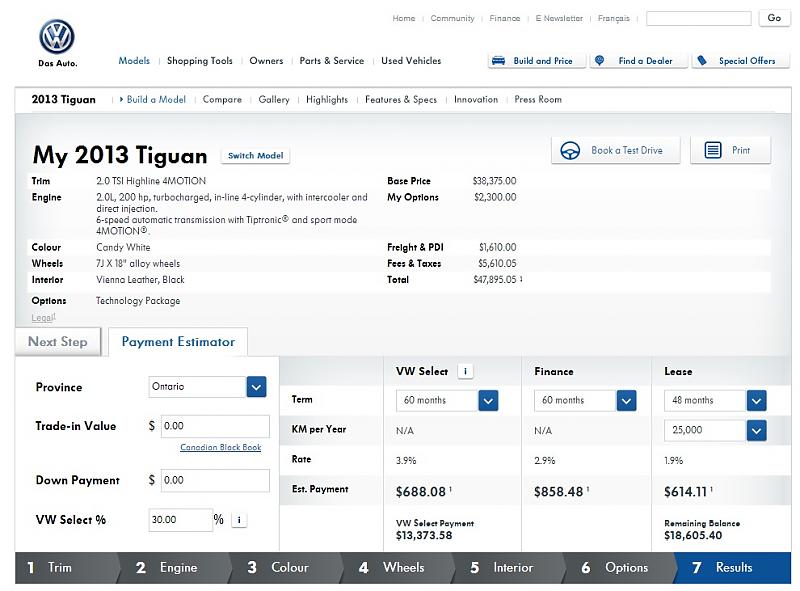Go to step 5 Interior
Screen dimensions: 800x591
(509, 568)
